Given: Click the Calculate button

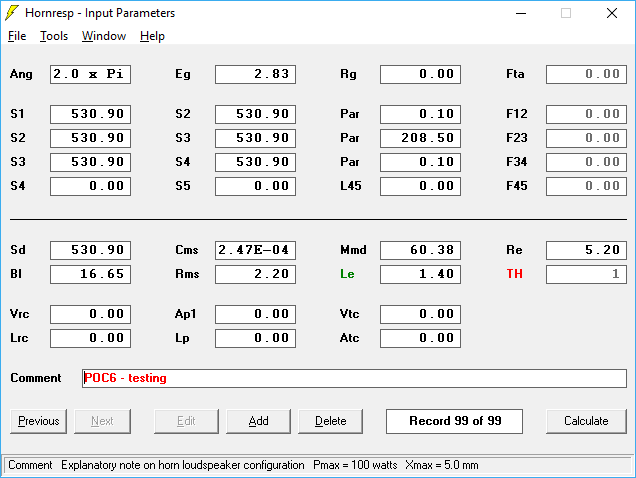Looking at the screenshot, I should pos(585,421).
